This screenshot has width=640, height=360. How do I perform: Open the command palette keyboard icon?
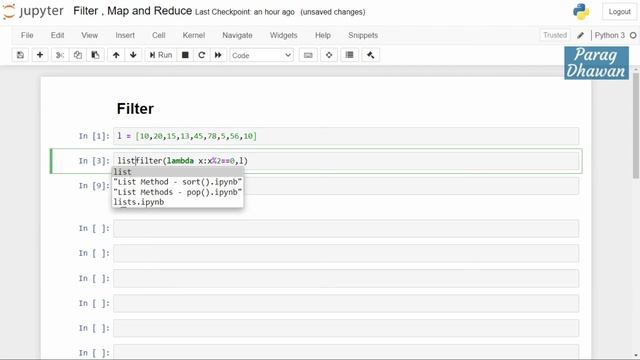point(308,55)
